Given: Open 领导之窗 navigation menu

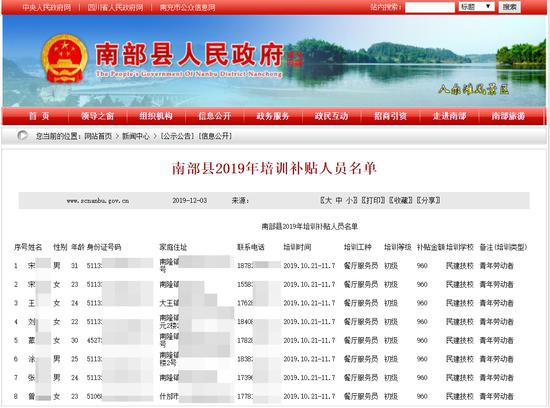Looking at the screenshot, I should pos(97,116).
